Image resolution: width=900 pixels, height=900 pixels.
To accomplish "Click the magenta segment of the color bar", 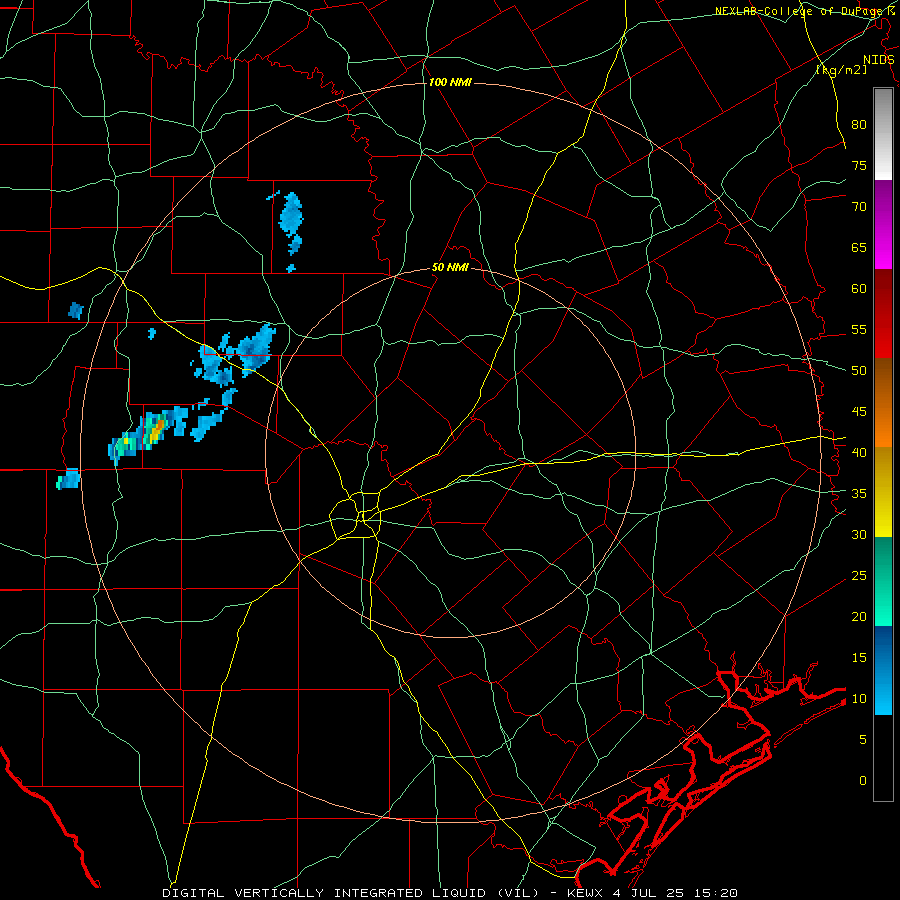I will (883, 224).
